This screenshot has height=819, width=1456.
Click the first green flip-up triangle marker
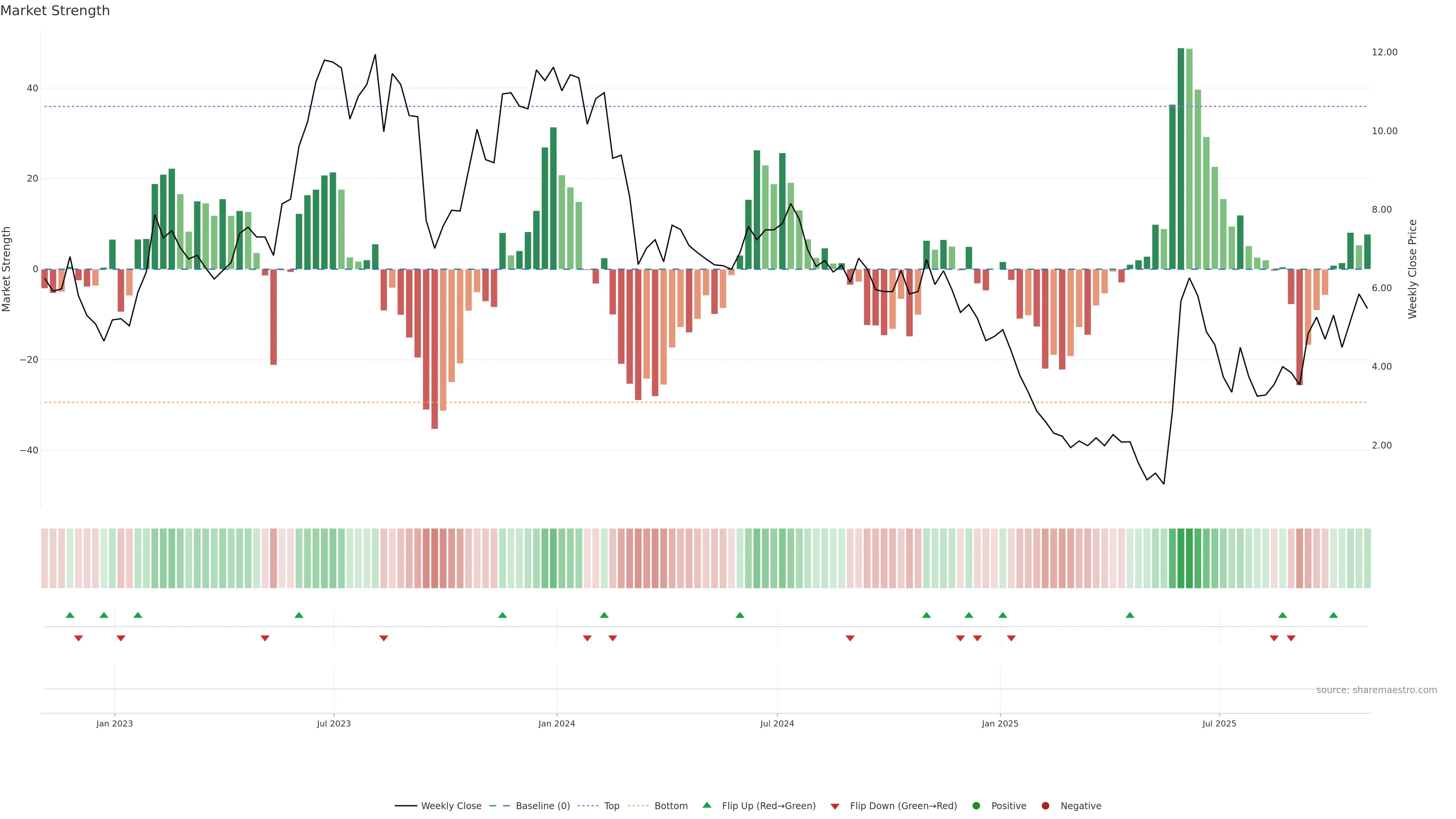70,615
